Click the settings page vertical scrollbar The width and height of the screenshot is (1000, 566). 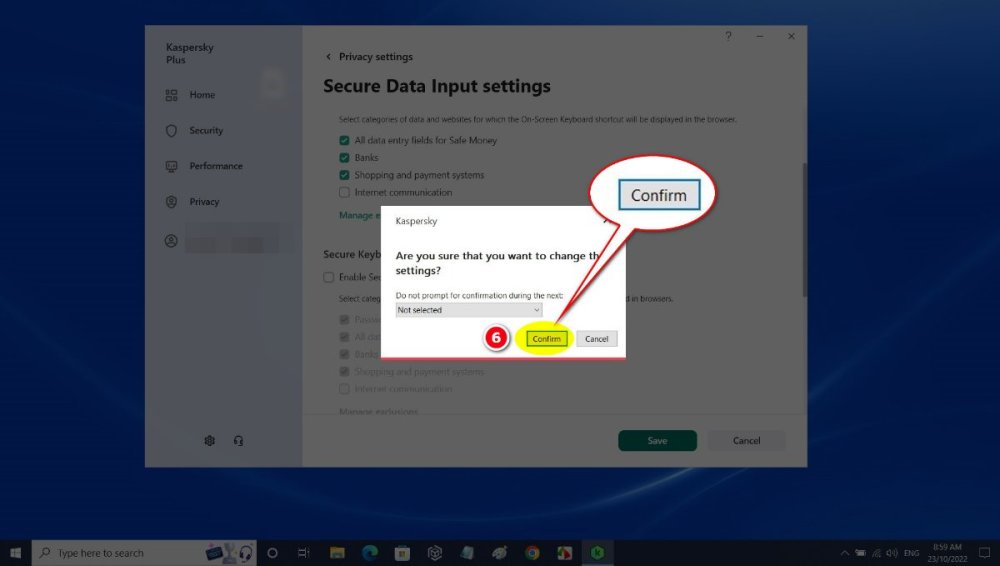804,230
